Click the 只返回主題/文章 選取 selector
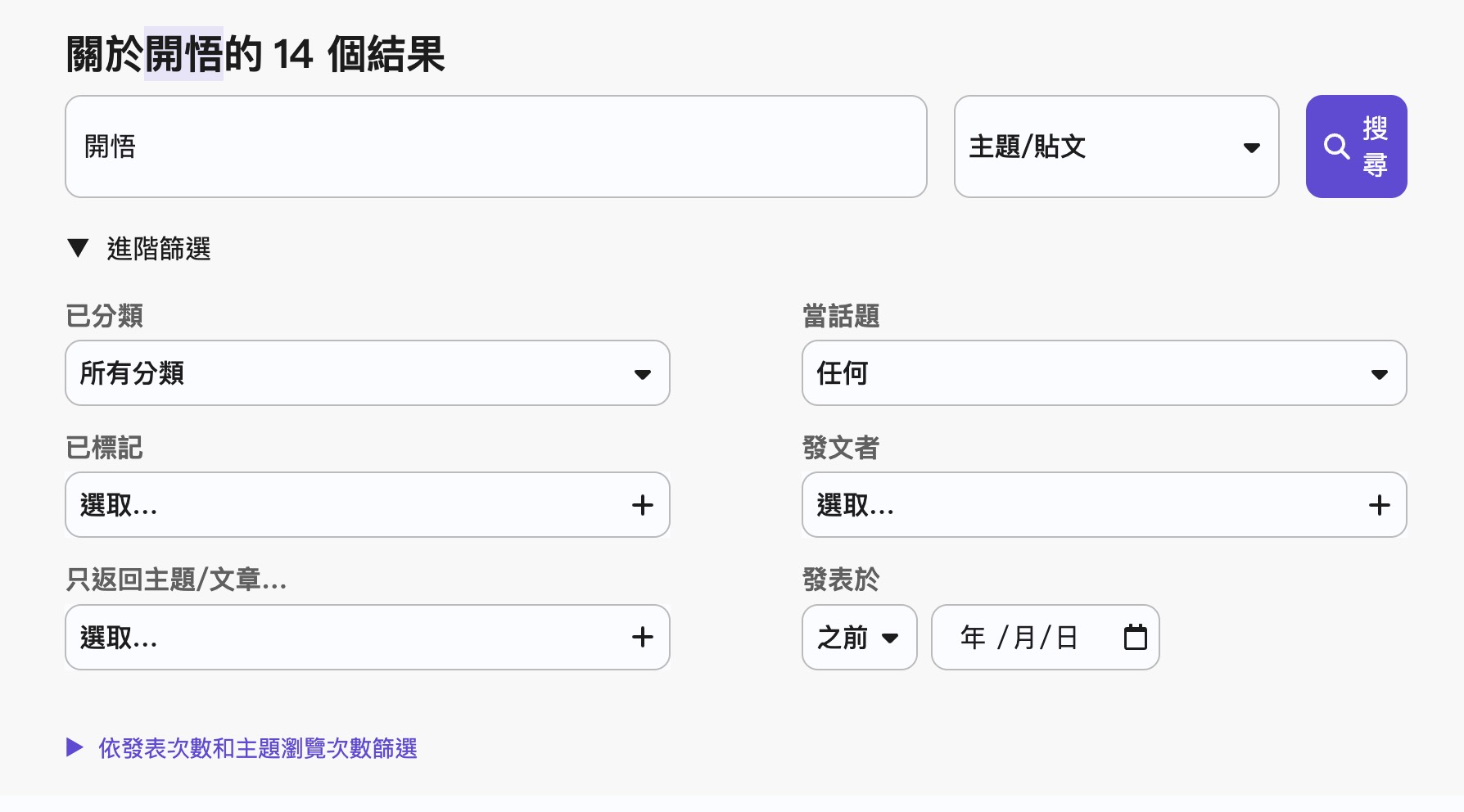The height and width of the screenshot is (812, 1464). coord(344,637)
